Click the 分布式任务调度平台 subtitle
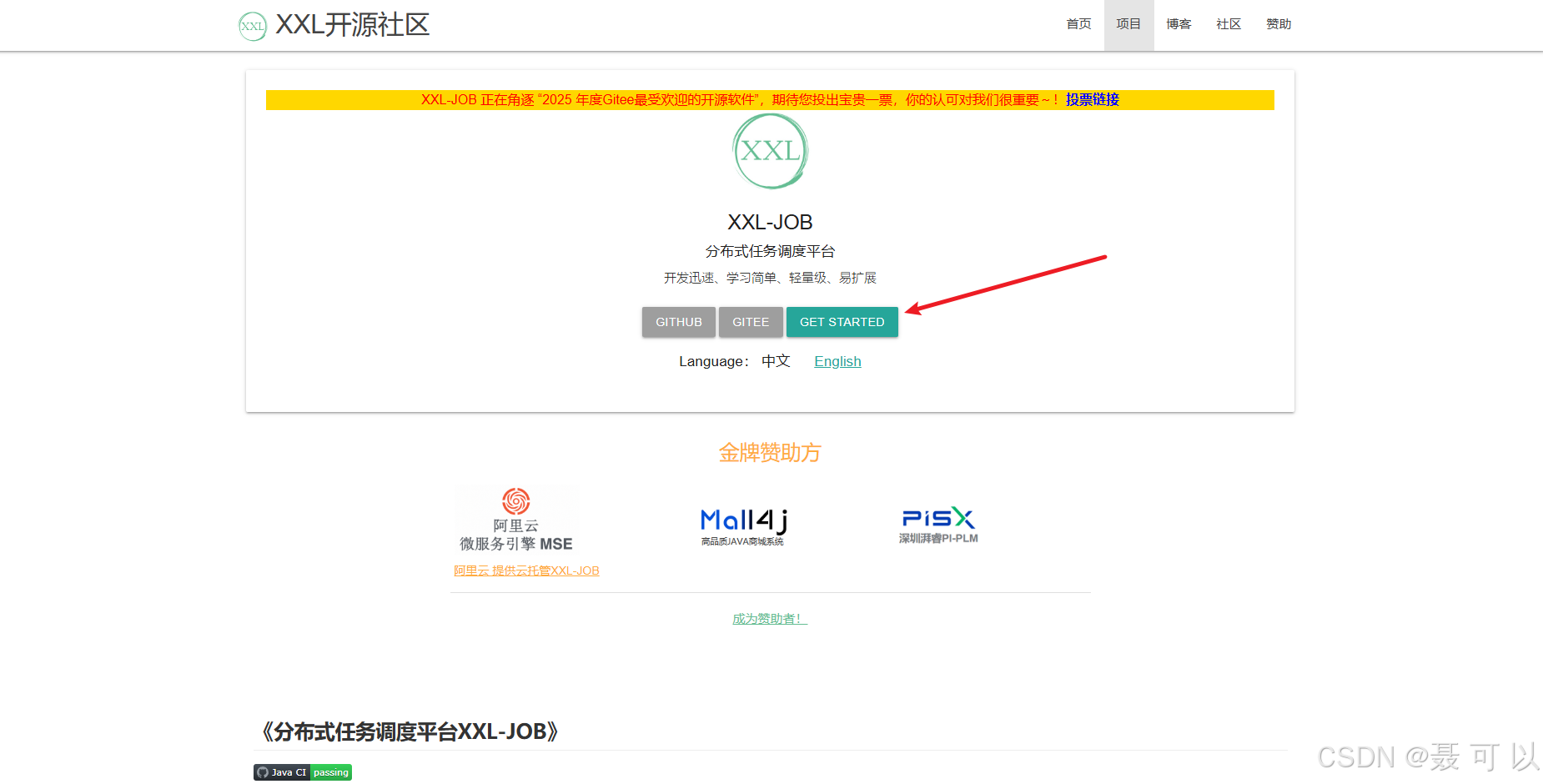The height and width of the screenshot is (784, 1543). click(770, 251)
